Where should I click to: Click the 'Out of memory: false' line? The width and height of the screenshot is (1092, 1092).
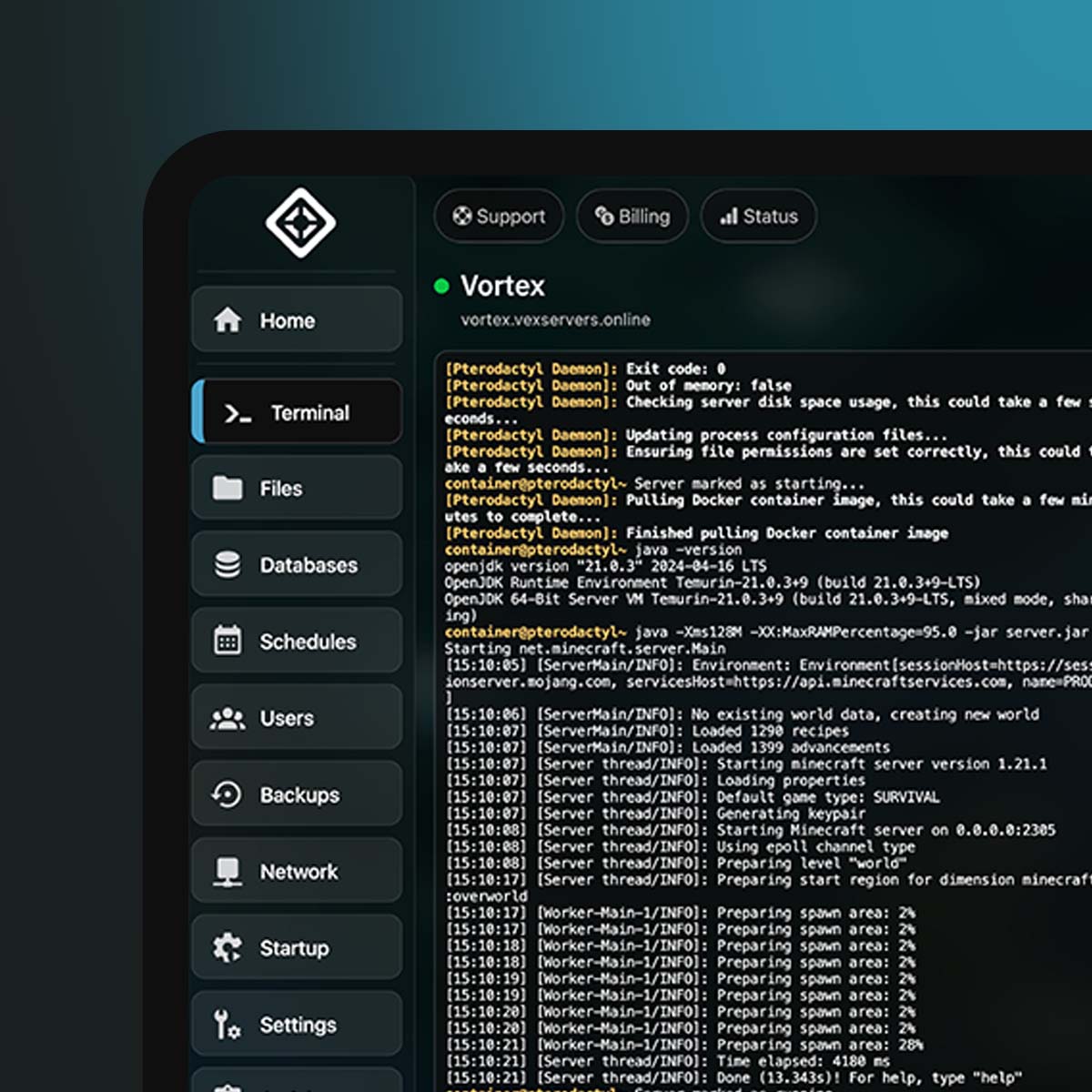coord(618,385)
